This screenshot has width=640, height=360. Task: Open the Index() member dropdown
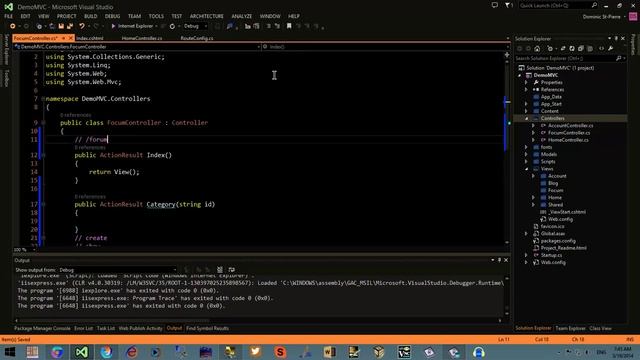click(386, 47)
